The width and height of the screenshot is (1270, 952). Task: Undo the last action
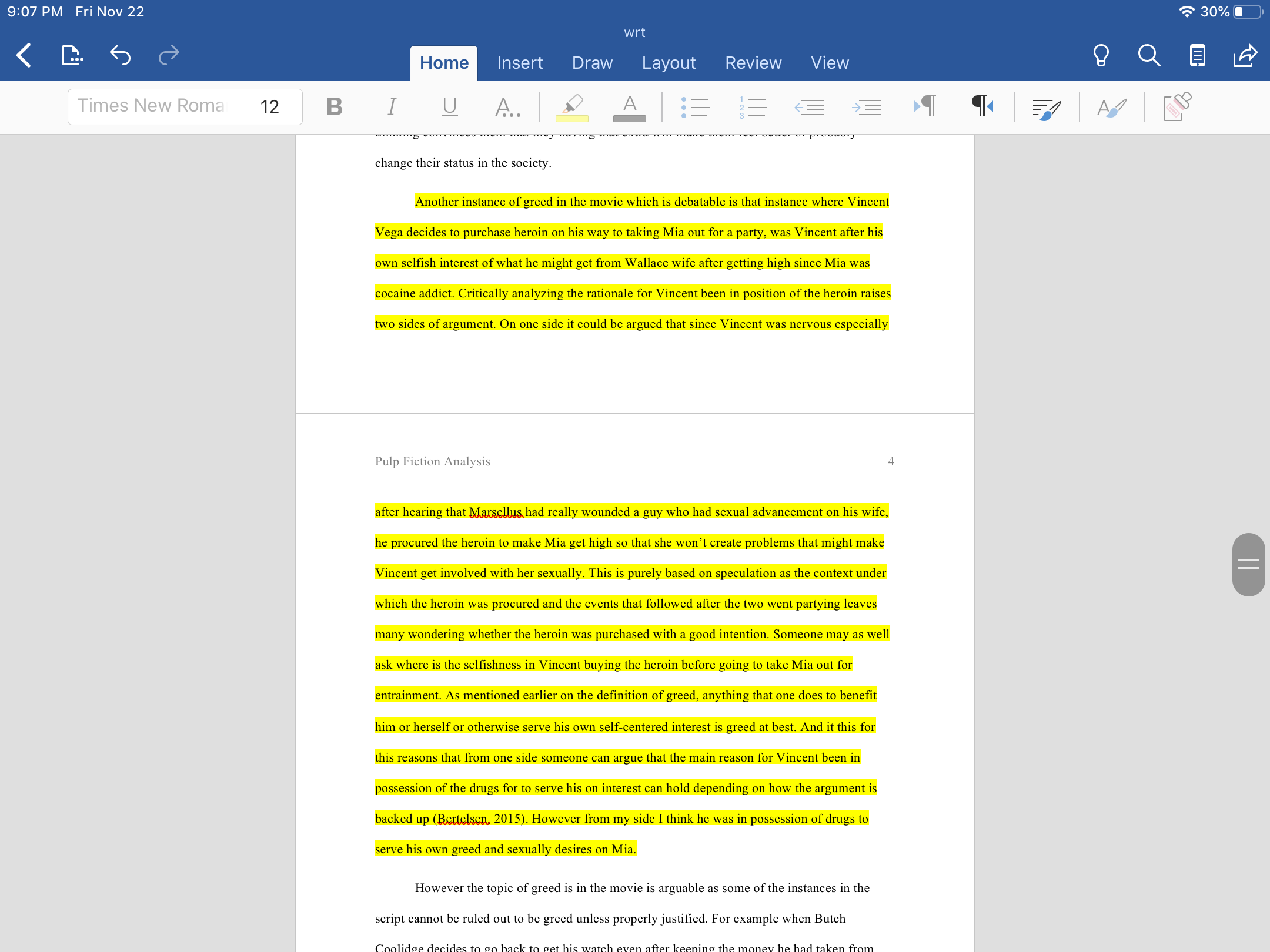click(x=120, y=56)
